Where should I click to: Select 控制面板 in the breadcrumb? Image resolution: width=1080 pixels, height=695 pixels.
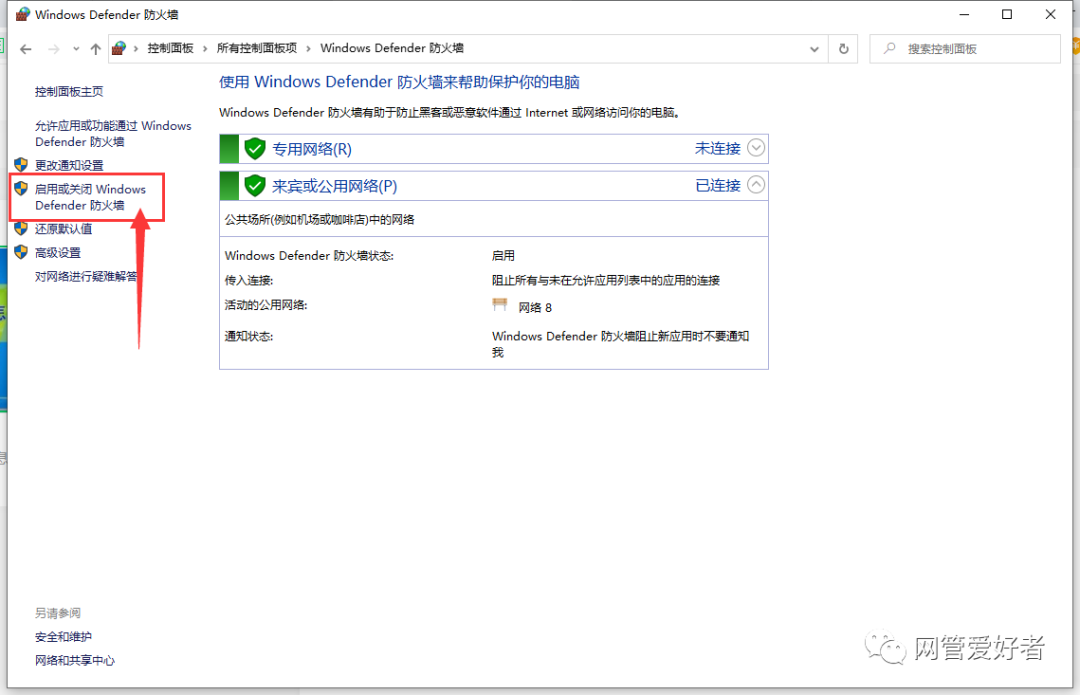click(170, 48)
